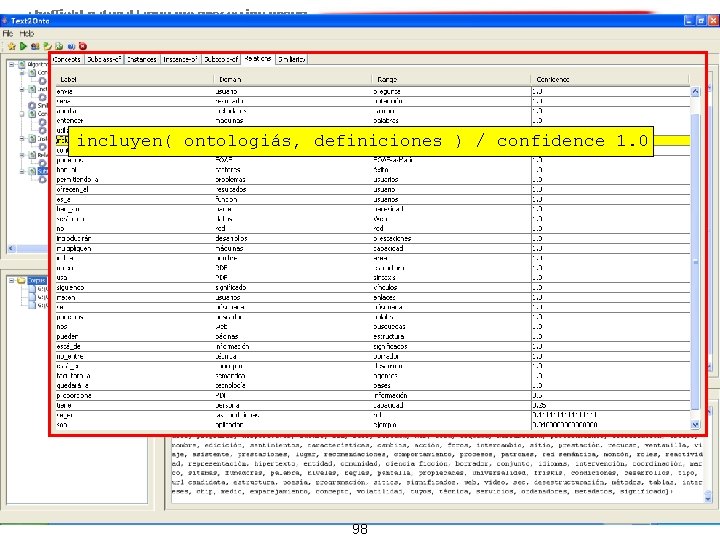Click the export icon before the blue icon

tap(59, 46)
